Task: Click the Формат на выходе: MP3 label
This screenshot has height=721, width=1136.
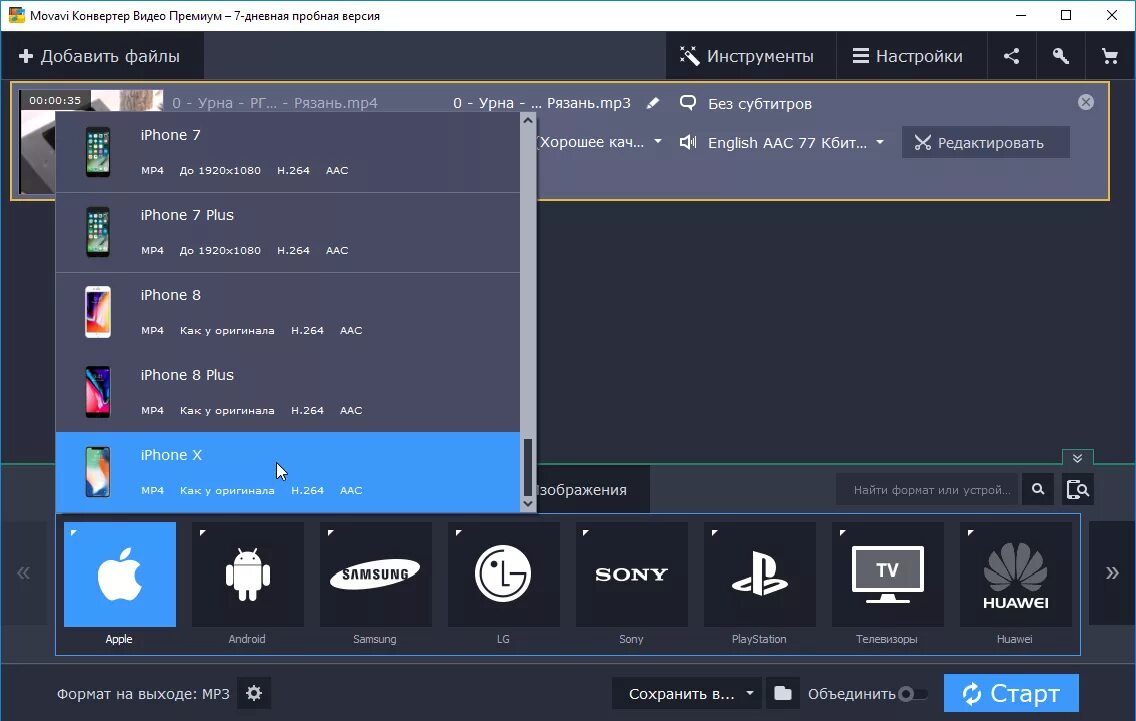Action: [x=143, y=693]
